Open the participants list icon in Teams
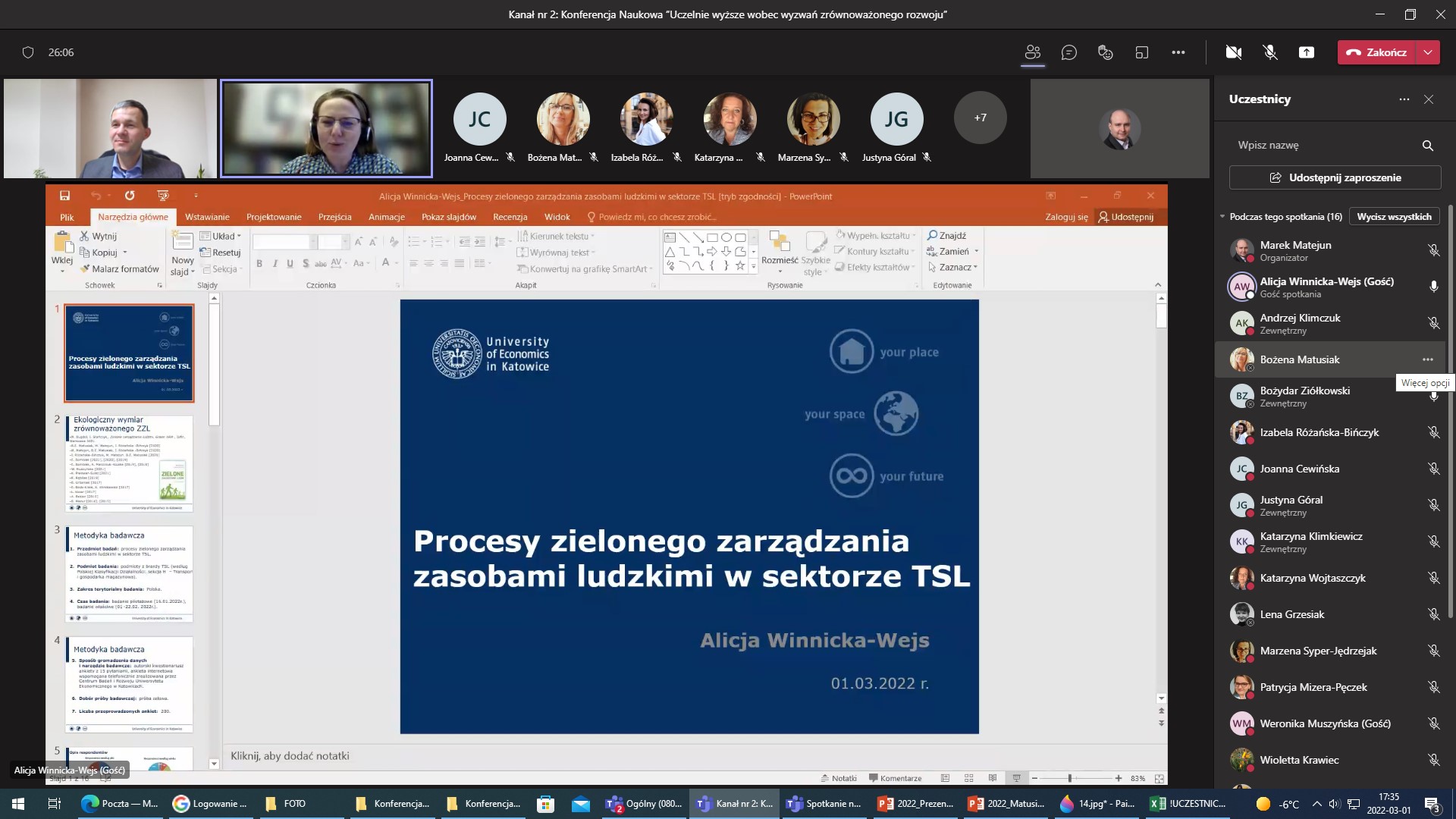Image resolution: width=1456 pixels, height=819 pixels. pos(1032,52)
